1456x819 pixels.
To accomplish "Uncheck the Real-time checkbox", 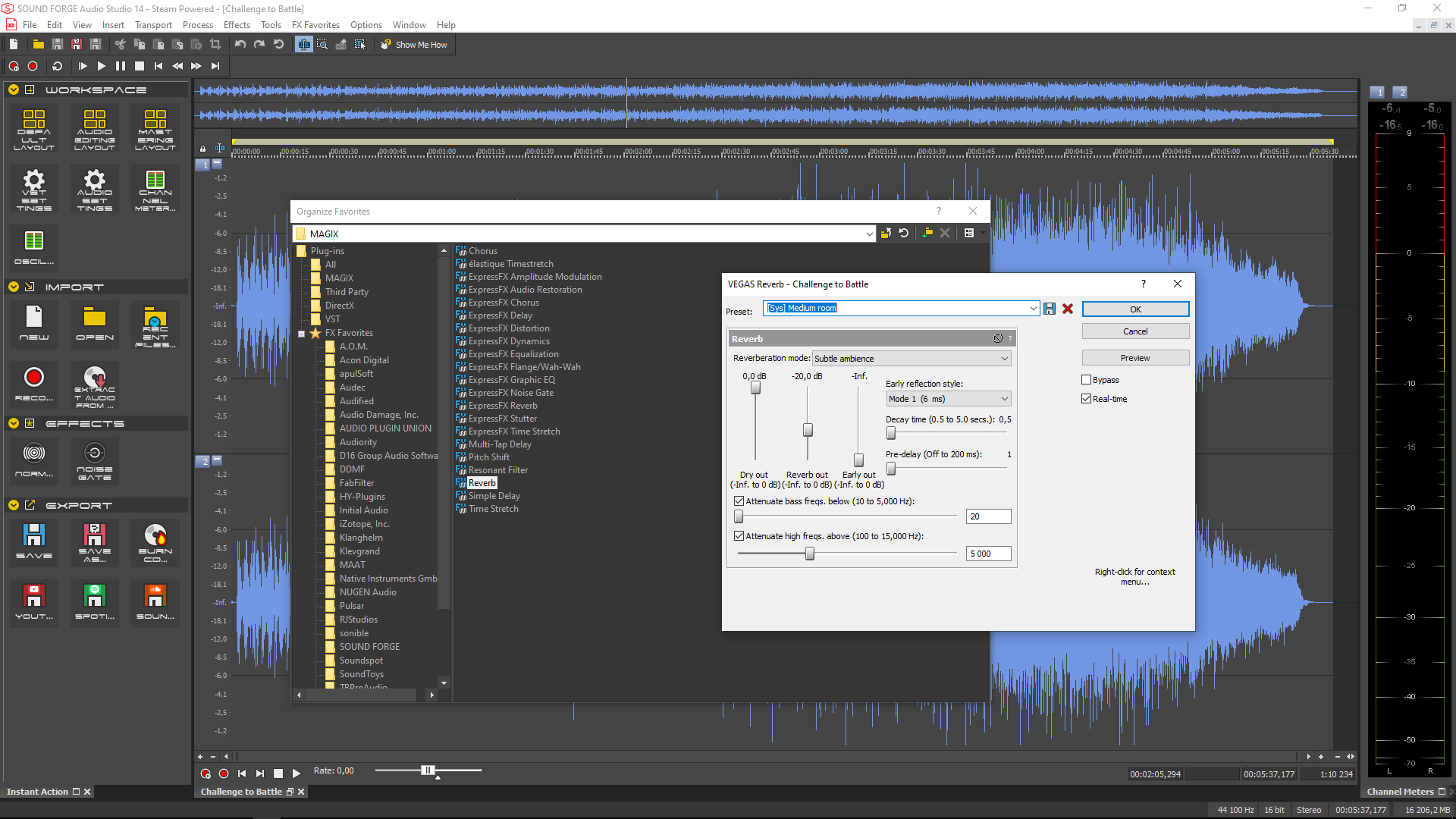I will click(x=1087, y=399).
